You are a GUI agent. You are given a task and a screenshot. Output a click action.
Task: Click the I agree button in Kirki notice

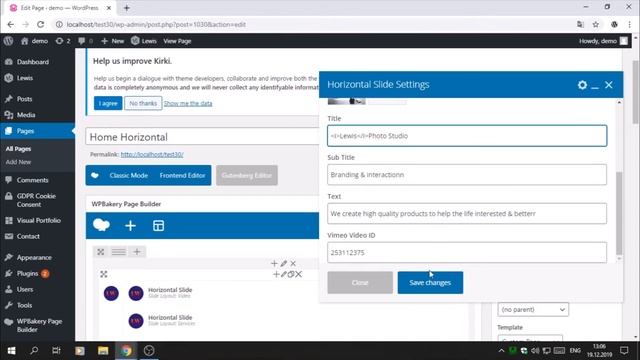(x=108, y=103)
